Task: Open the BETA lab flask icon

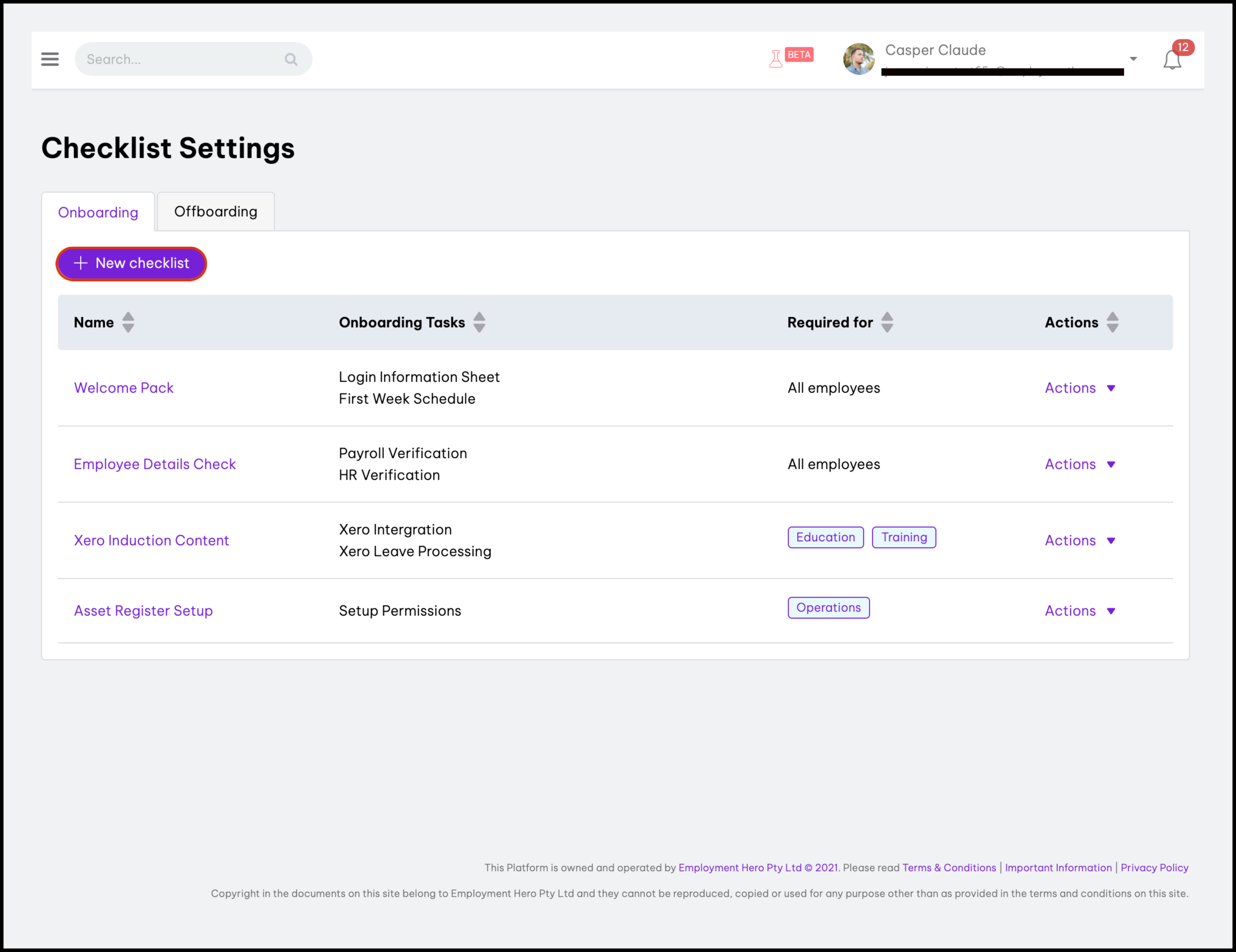Action: pyautogui.click(x=776, y=58)
